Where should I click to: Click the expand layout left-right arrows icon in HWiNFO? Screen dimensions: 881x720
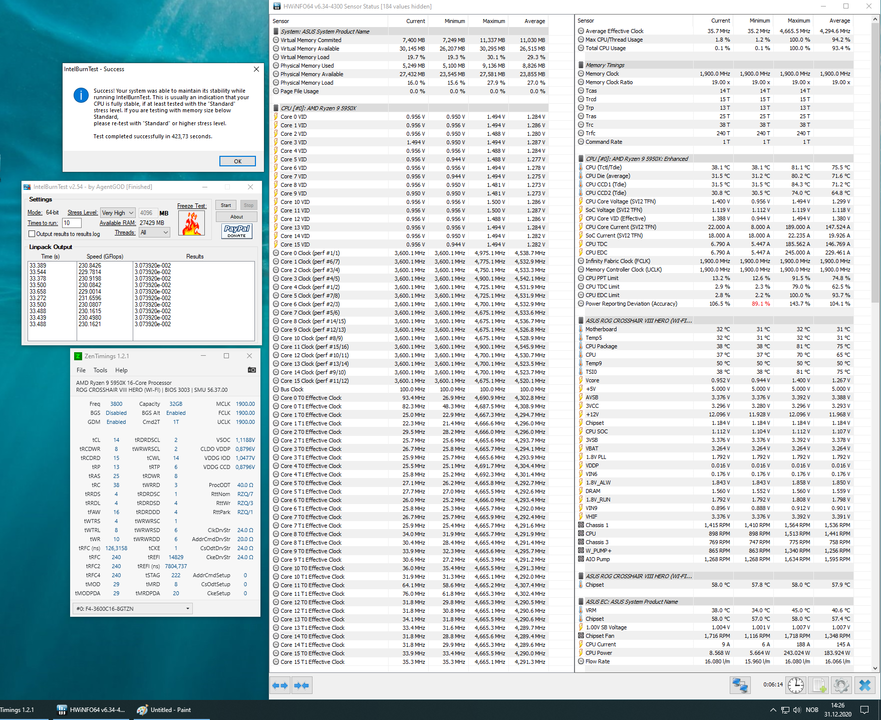click(x=280, y=685)
